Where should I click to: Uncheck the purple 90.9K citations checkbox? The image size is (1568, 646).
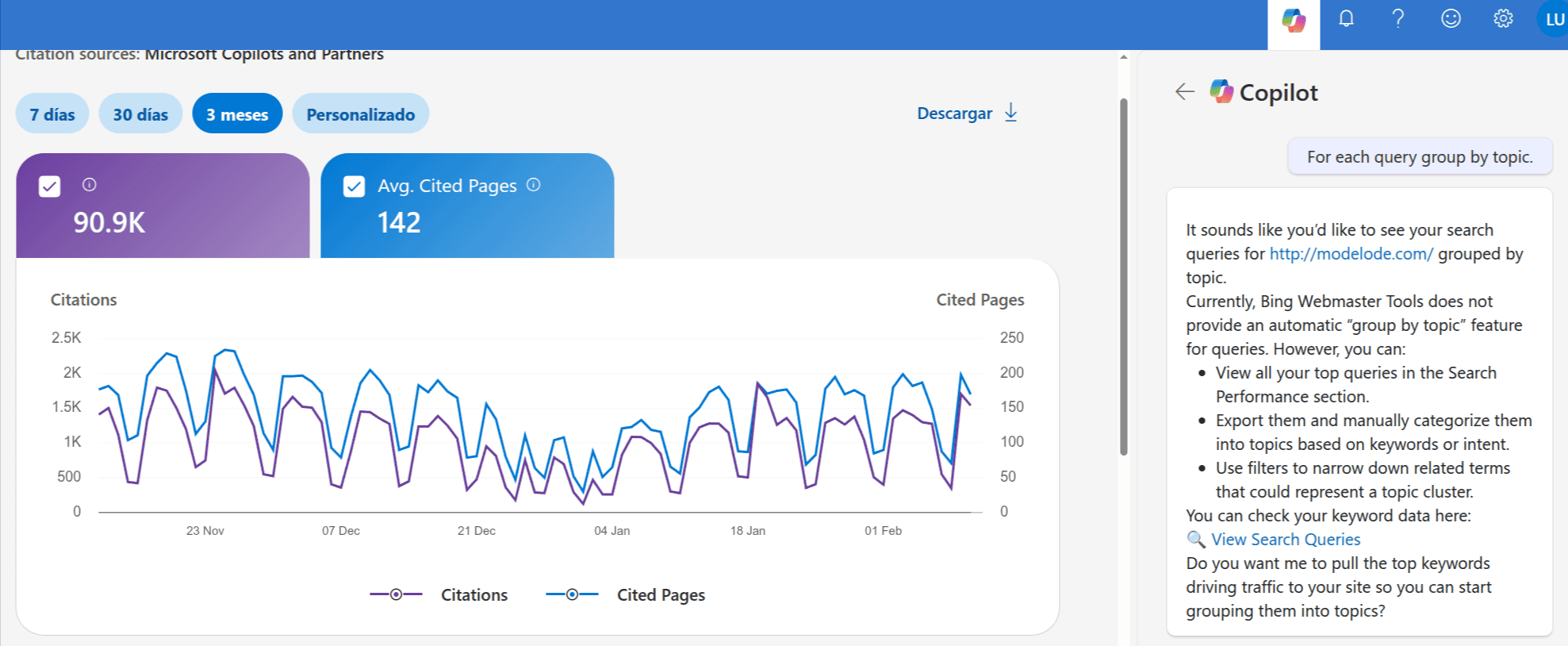point(50,186)
